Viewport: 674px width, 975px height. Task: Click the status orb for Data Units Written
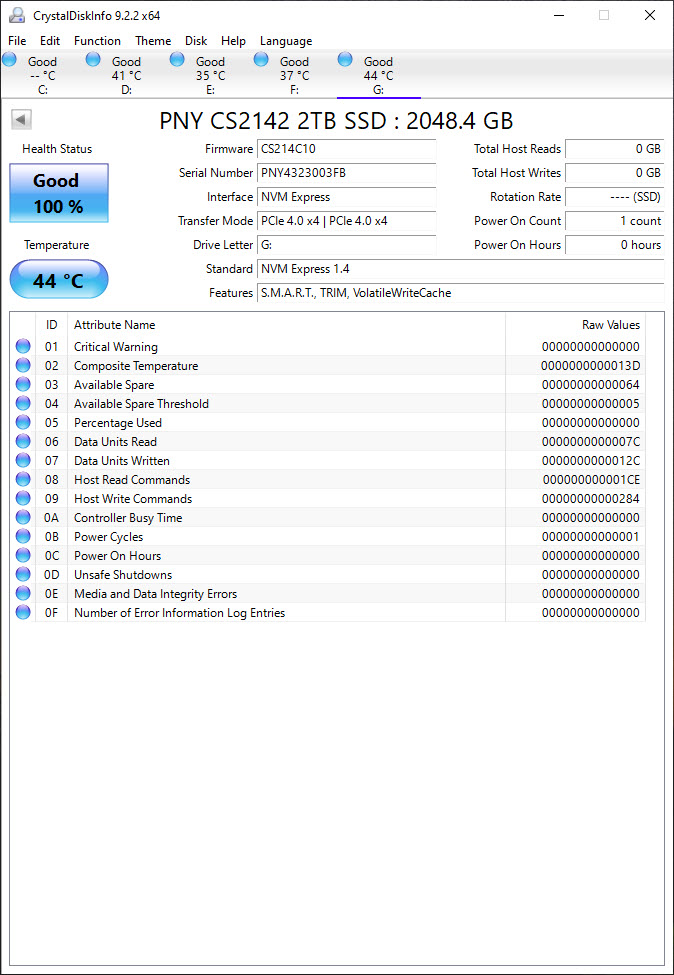[23, 460]
